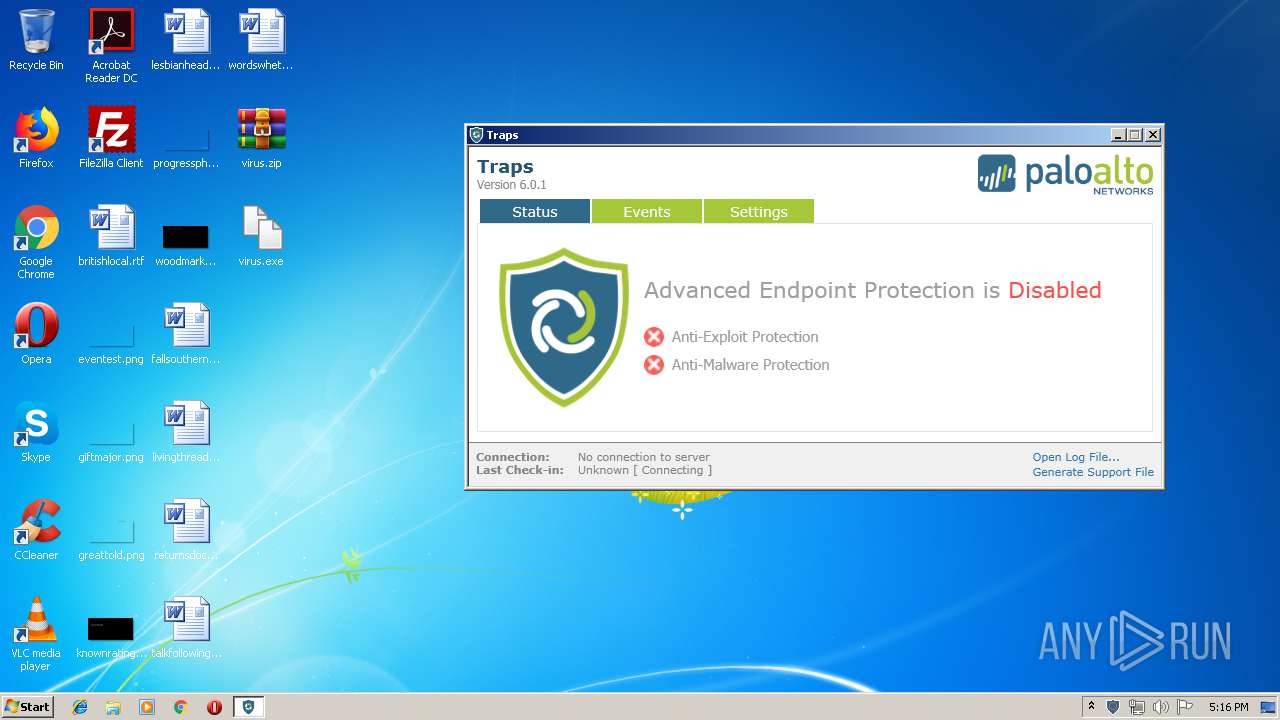Select the Recycle Bin desktop icon
Viewport: 1280px width, 720px height.
coord(36,40)
